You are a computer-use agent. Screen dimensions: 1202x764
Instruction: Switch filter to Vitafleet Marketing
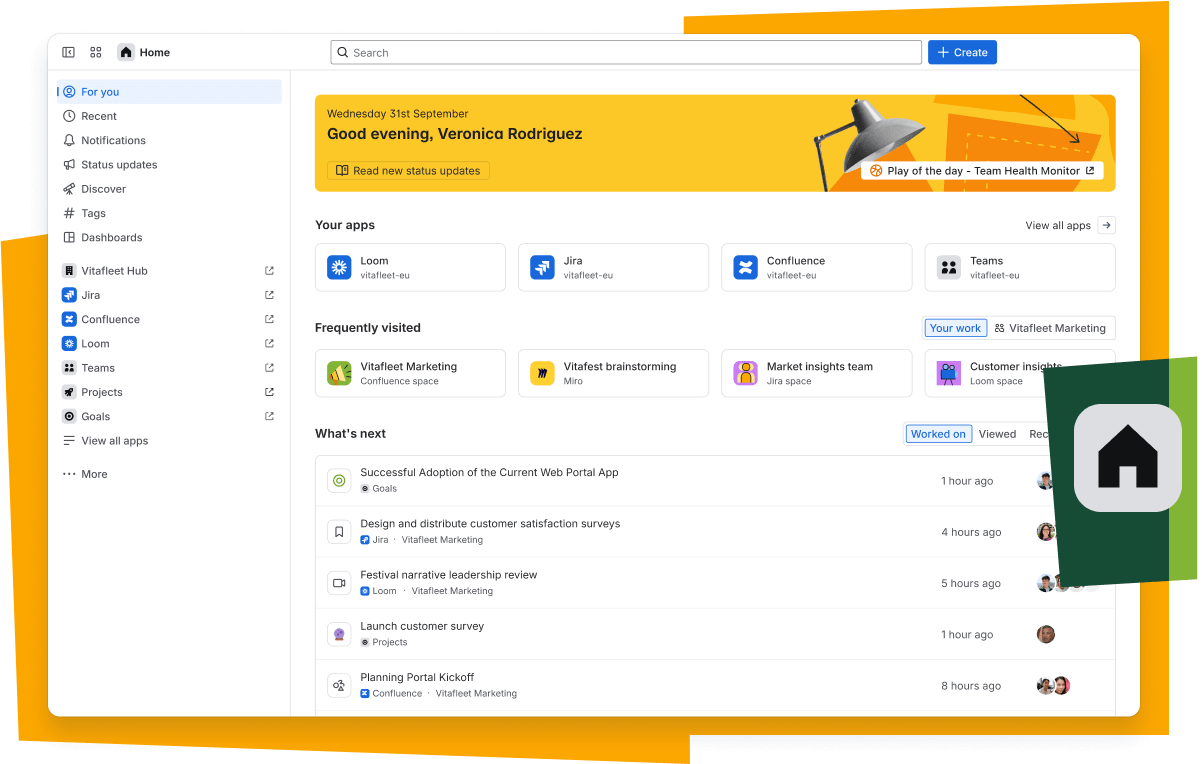coord(1050,328)
